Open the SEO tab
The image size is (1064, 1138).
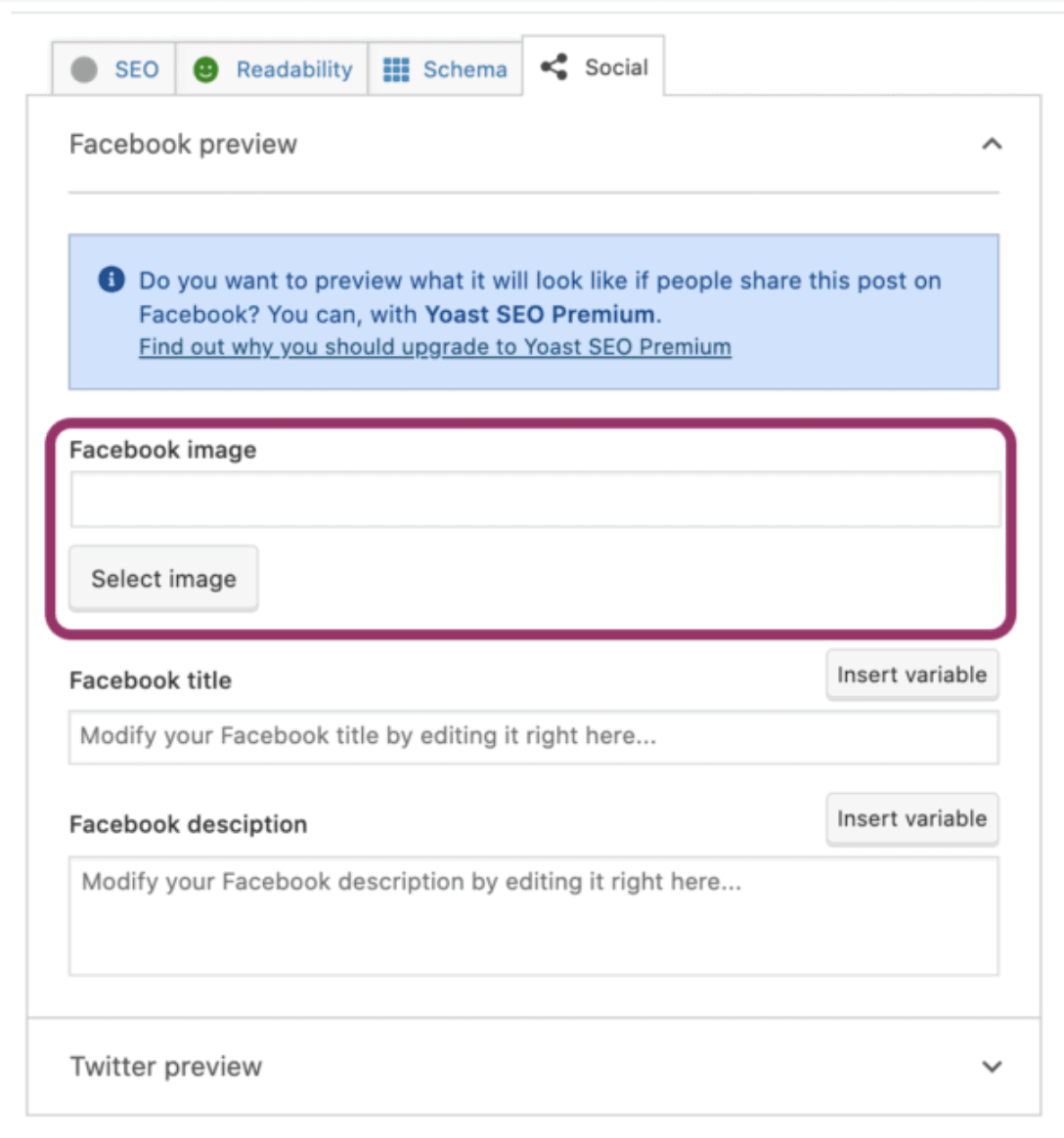(x=114, y=69)
